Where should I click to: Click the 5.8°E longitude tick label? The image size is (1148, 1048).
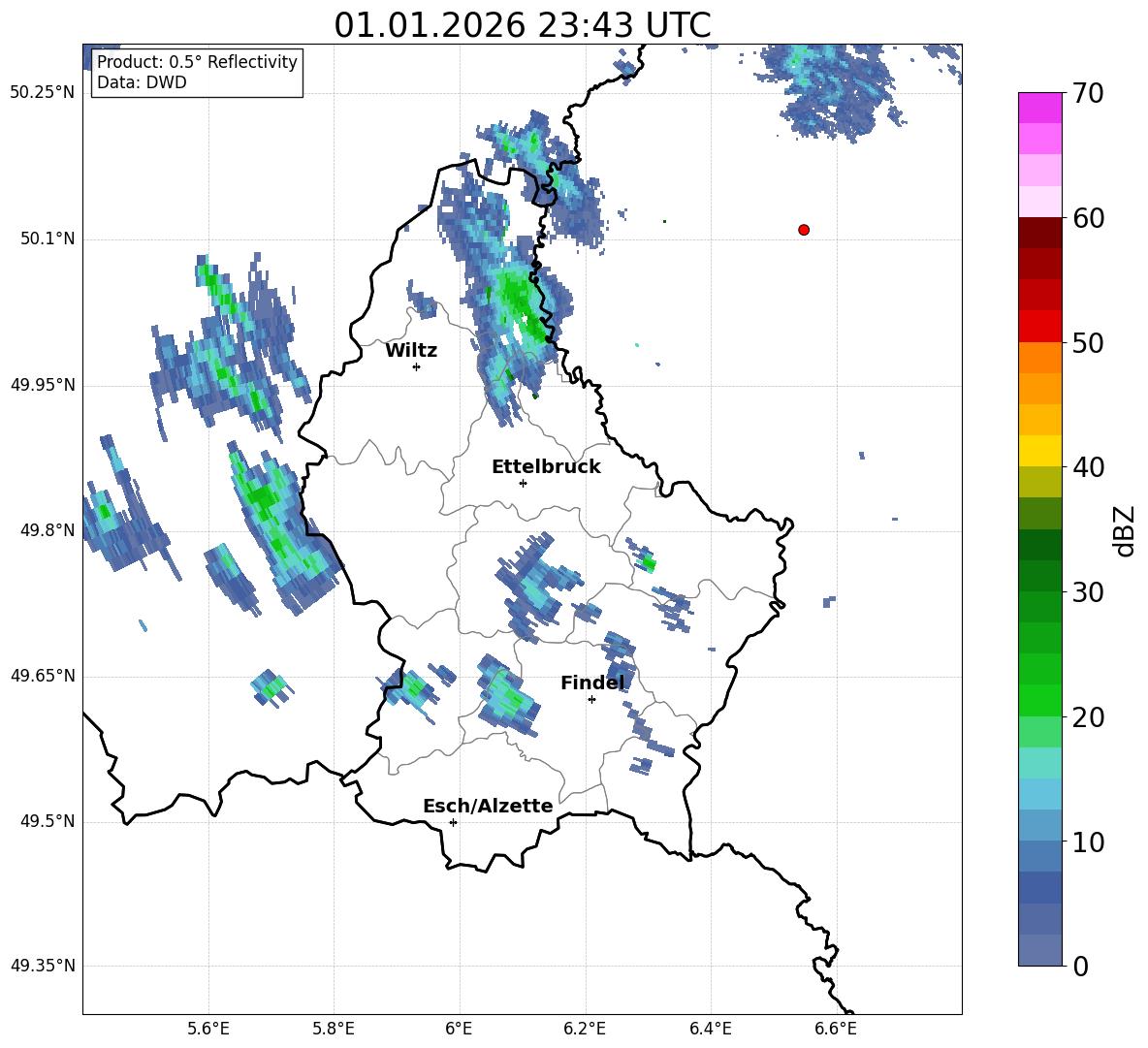coord(334,1029)
